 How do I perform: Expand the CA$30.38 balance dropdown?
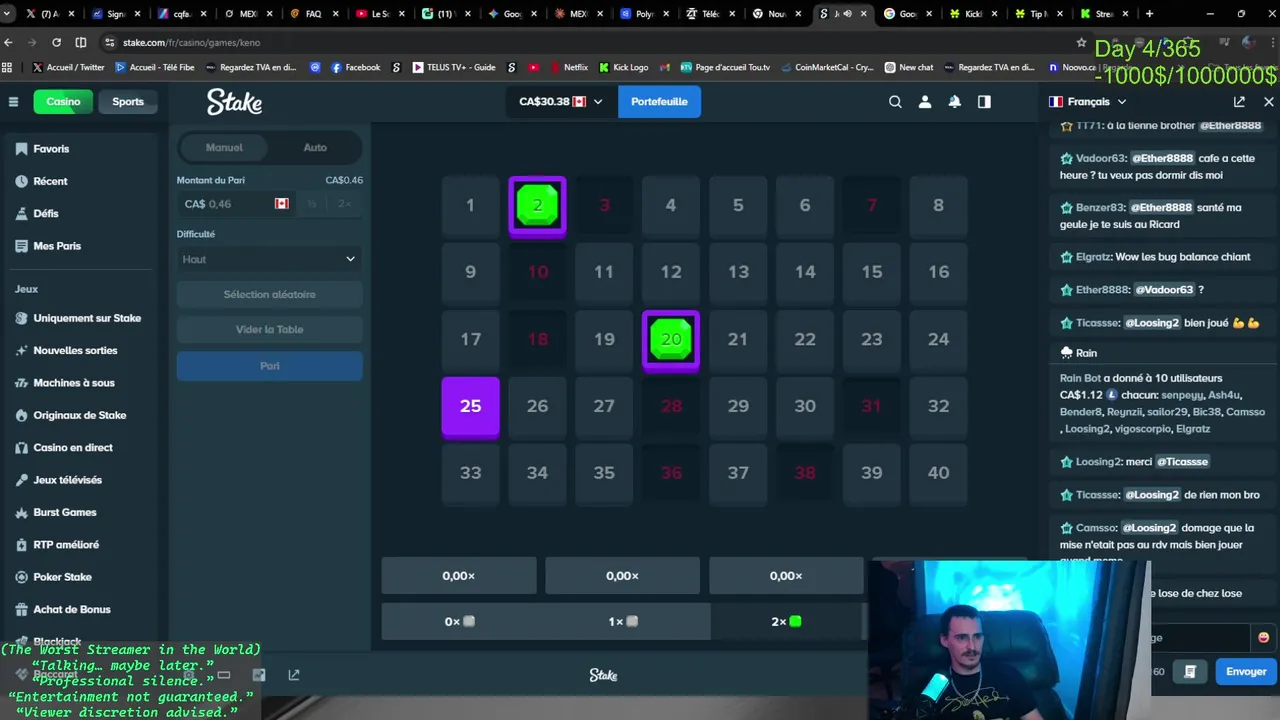tap(561, 101)
